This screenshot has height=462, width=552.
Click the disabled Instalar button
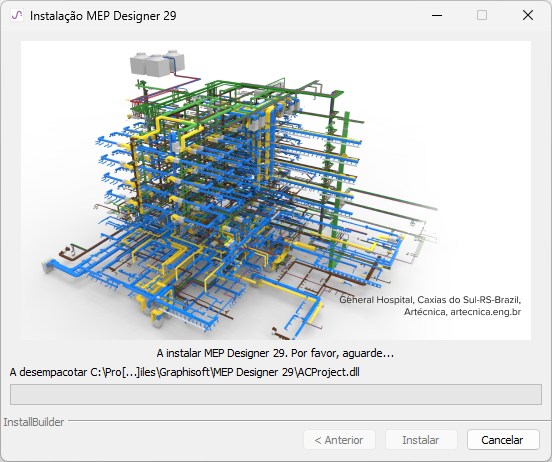[x=421, y=439]
